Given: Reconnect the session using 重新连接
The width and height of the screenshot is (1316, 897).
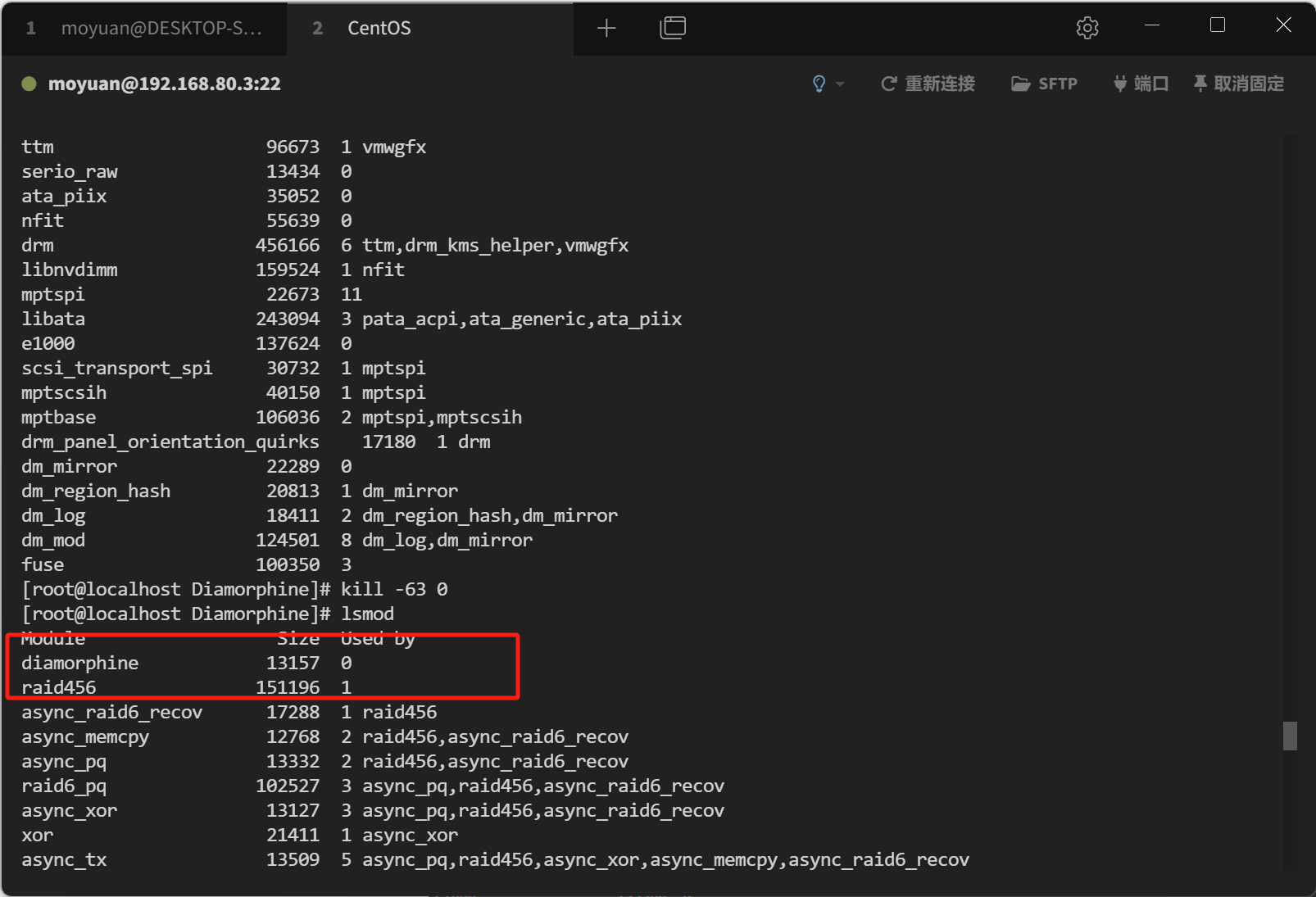Looking at the screenshot, I should click(928, 84).
